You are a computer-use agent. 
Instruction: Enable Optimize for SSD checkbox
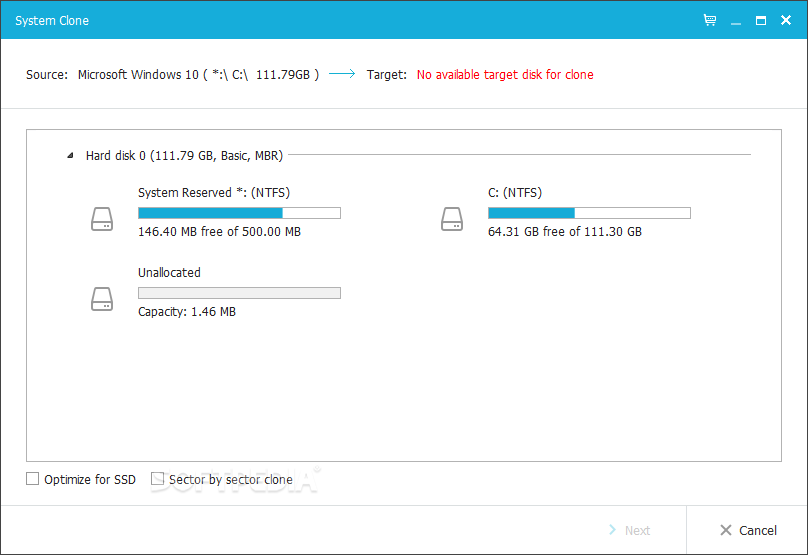point(32,479)
